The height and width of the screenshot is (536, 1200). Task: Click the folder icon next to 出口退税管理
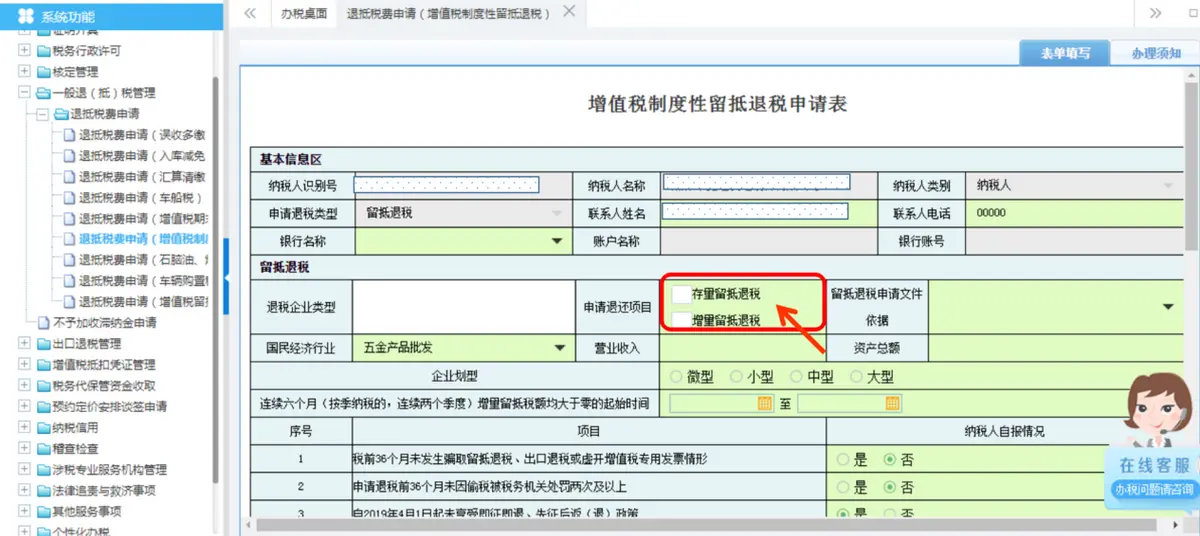pos(43,344)
